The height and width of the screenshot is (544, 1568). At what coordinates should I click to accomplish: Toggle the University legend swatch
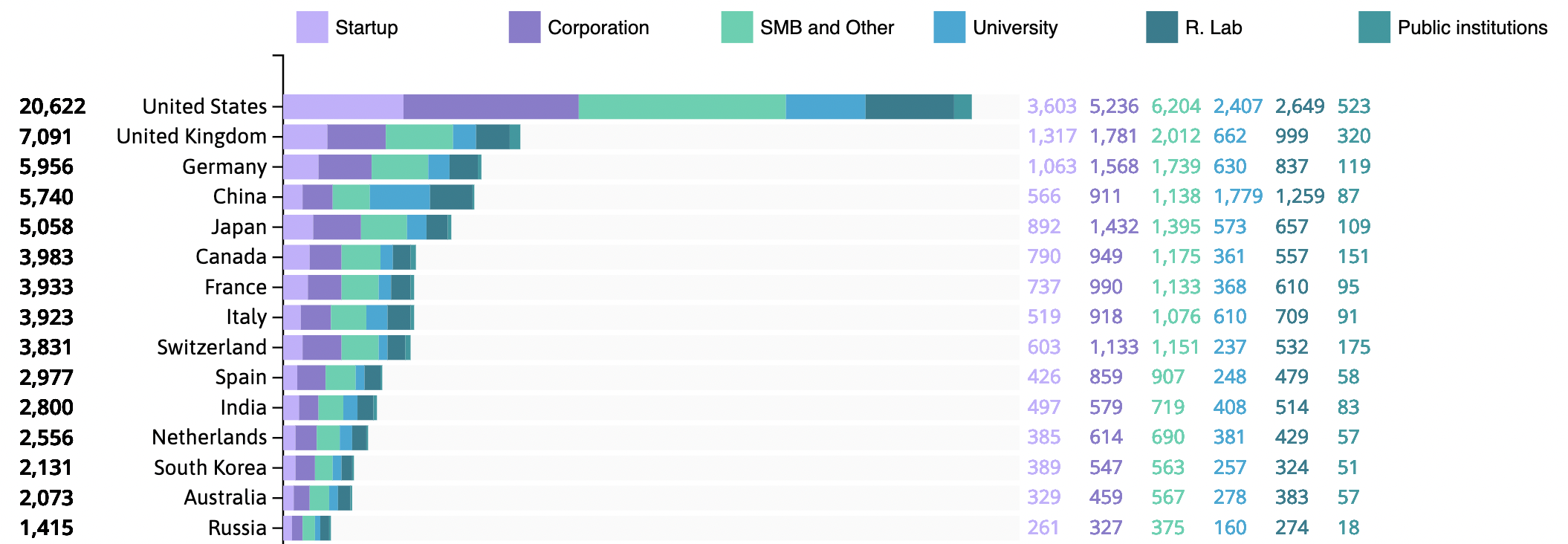pos(949,27)
